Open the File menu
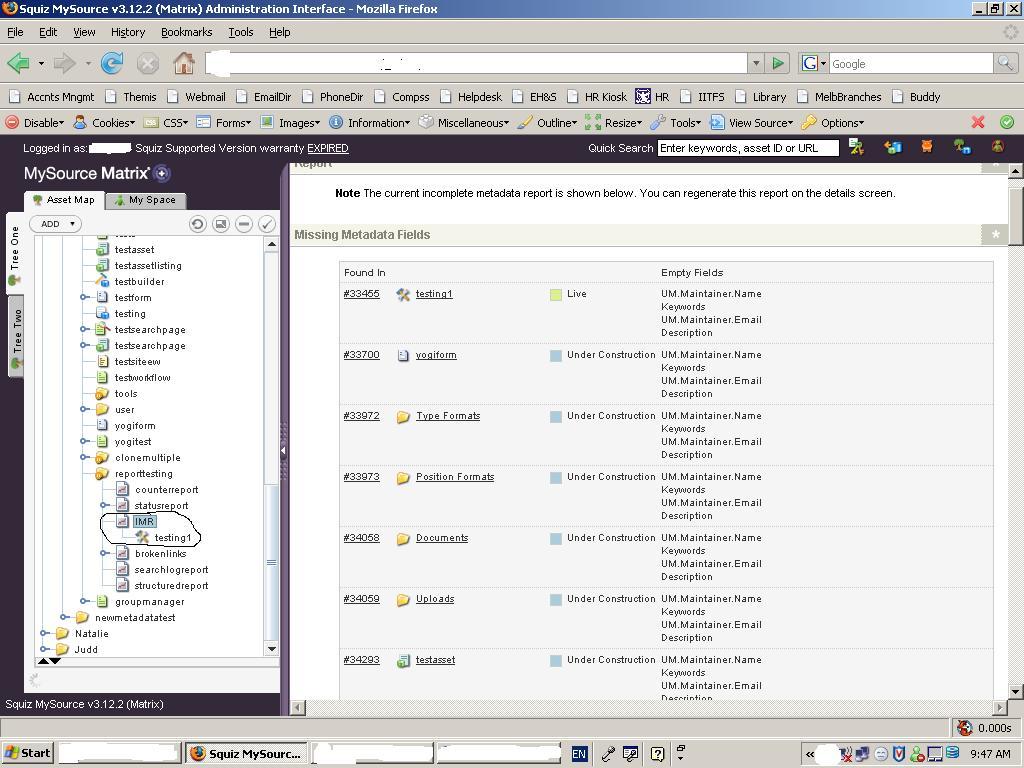Viewport: 1024px width, 768px height. pyautogui.click(x=15, y=32)
